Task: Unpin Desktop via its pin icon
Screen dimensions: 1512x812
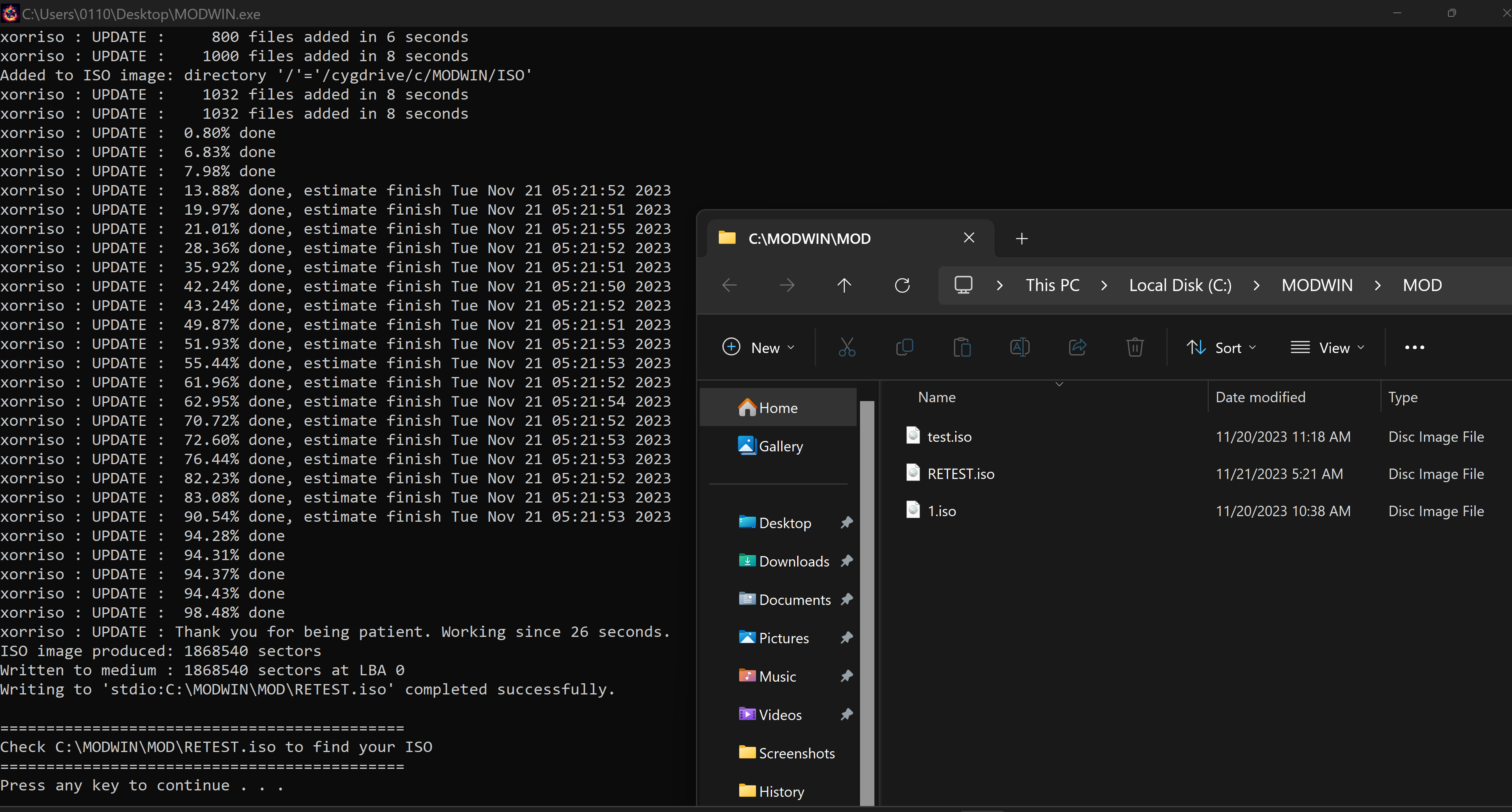Action: coord(846,522)
